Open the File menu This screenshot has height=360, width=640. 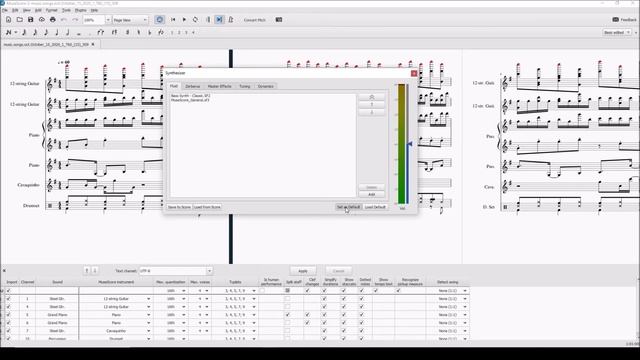[x=5, y=10]
